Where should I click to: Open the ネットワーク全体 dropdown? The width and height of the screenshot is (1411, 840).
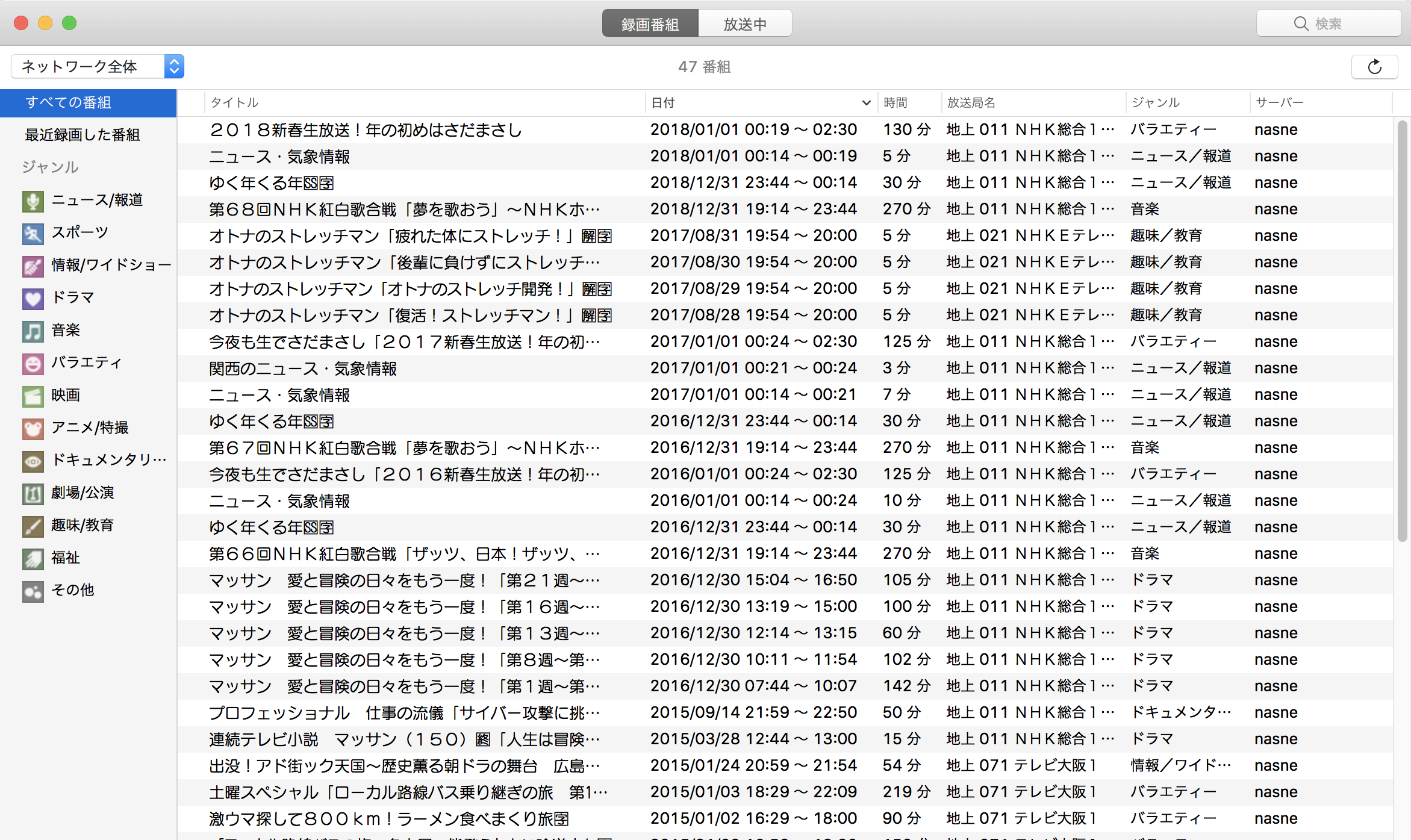pyautogui.click(x=98, y=66)
